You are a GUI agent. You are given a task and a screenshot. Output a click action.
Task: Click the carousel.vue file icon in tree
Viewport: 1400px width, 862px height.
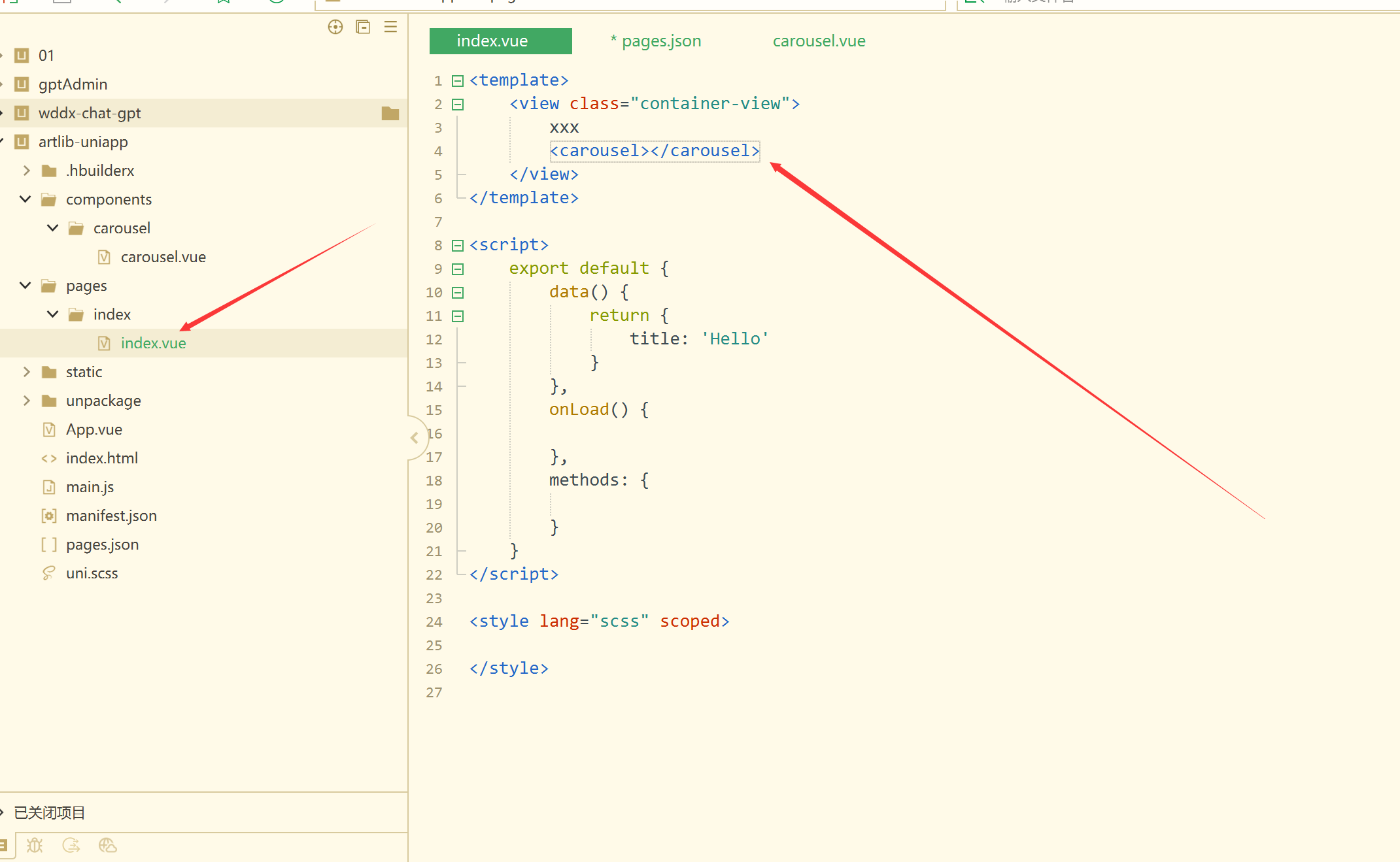coord(104,257)
